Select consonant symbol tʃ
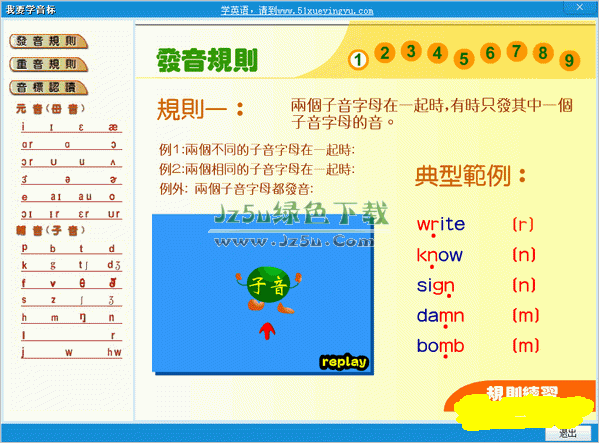 point(83,265)
